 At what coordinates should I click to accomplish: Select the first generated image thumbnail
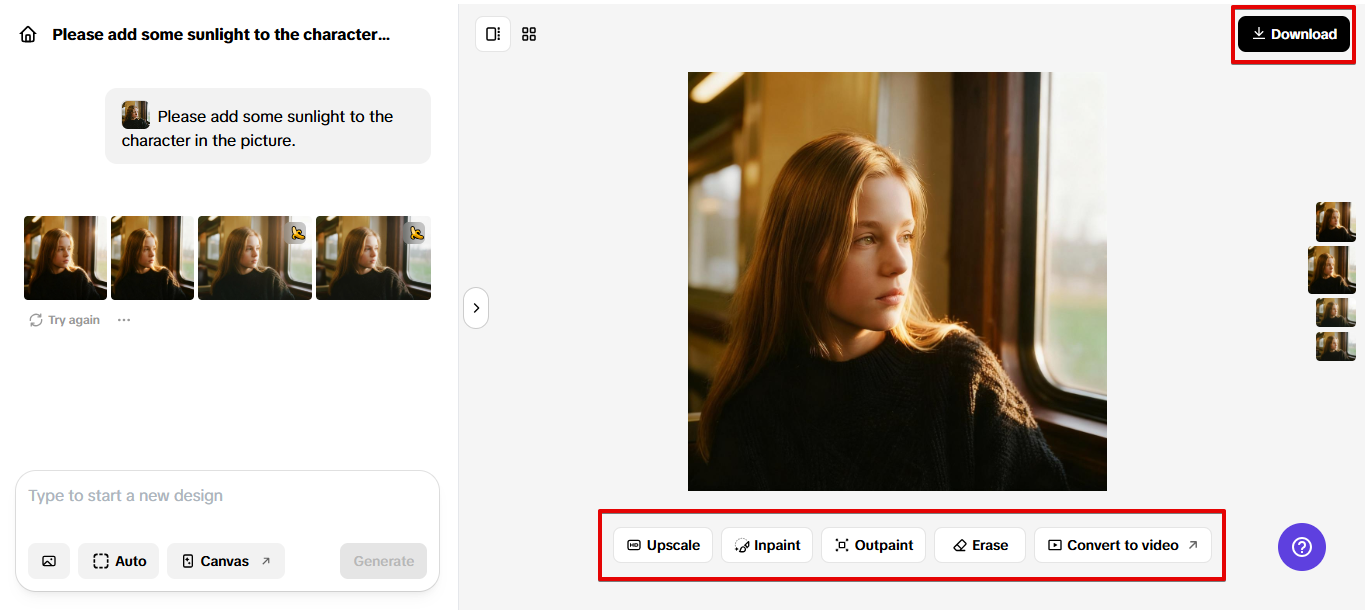coord(65,258)
